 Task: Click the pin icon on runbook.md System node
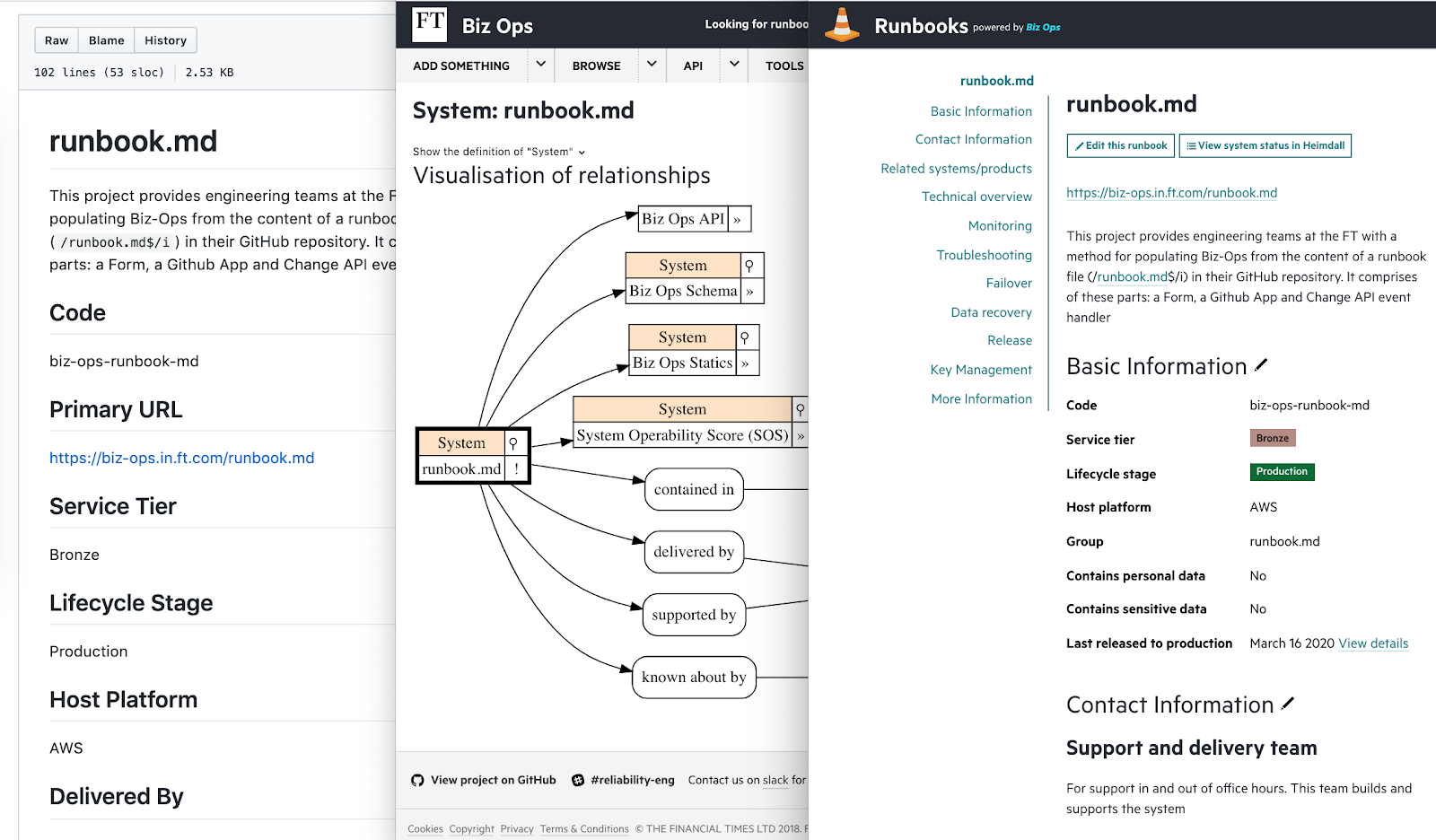(513, 443)
